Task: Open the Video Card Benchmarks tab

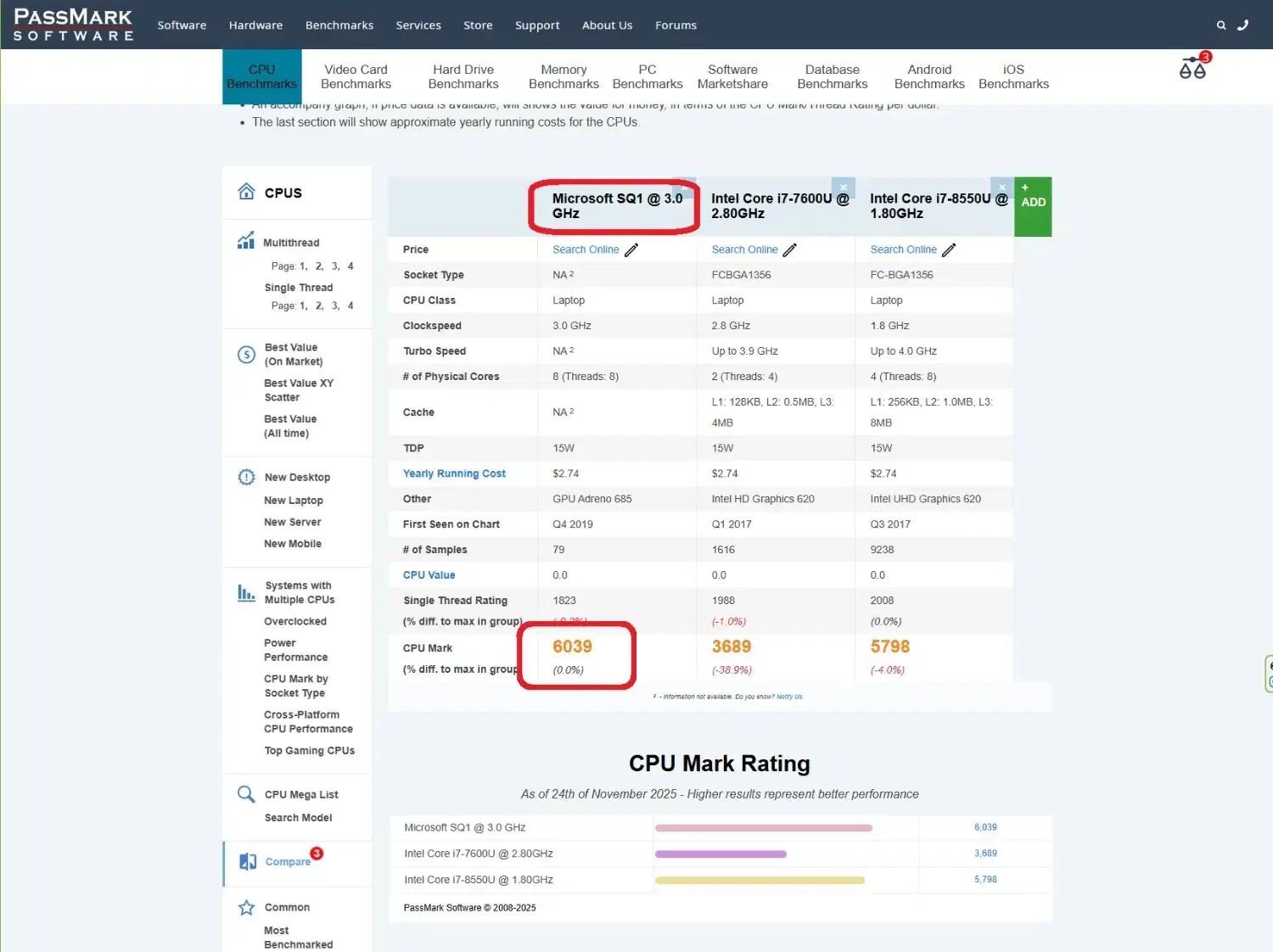Action: 356,76
